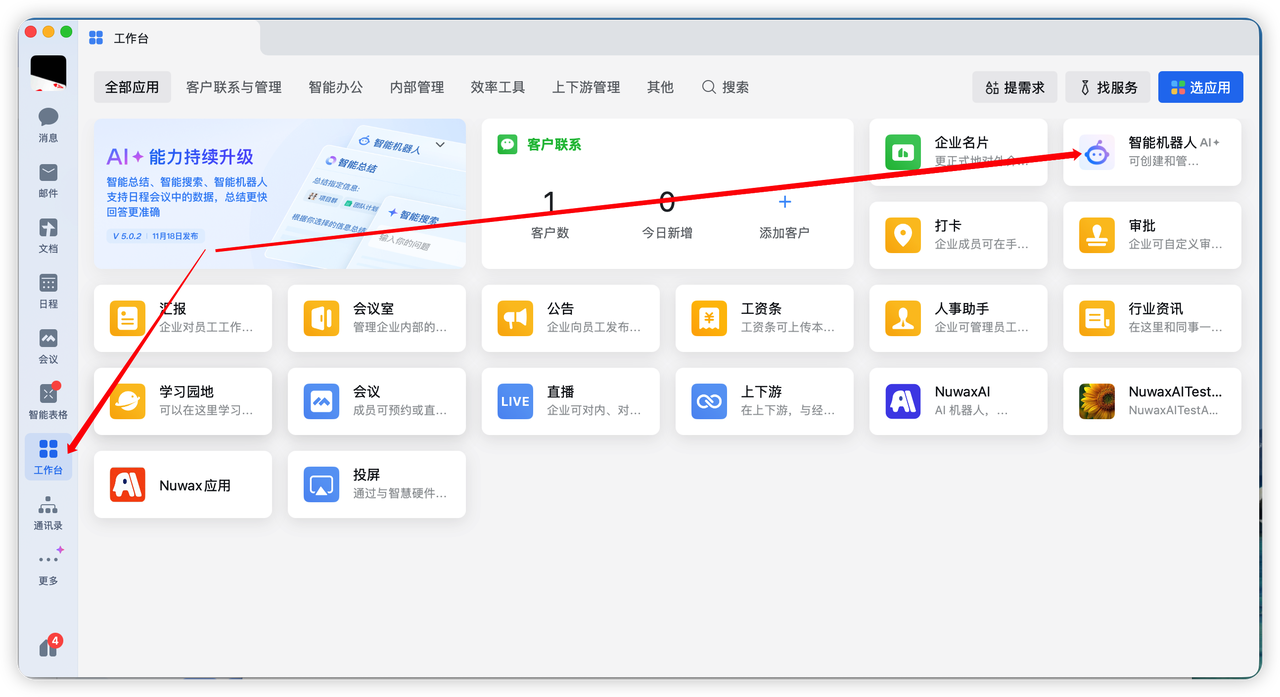Open the 汇报 report app
This screenshot has width=1280, height=697.
(x=183, y=318)
